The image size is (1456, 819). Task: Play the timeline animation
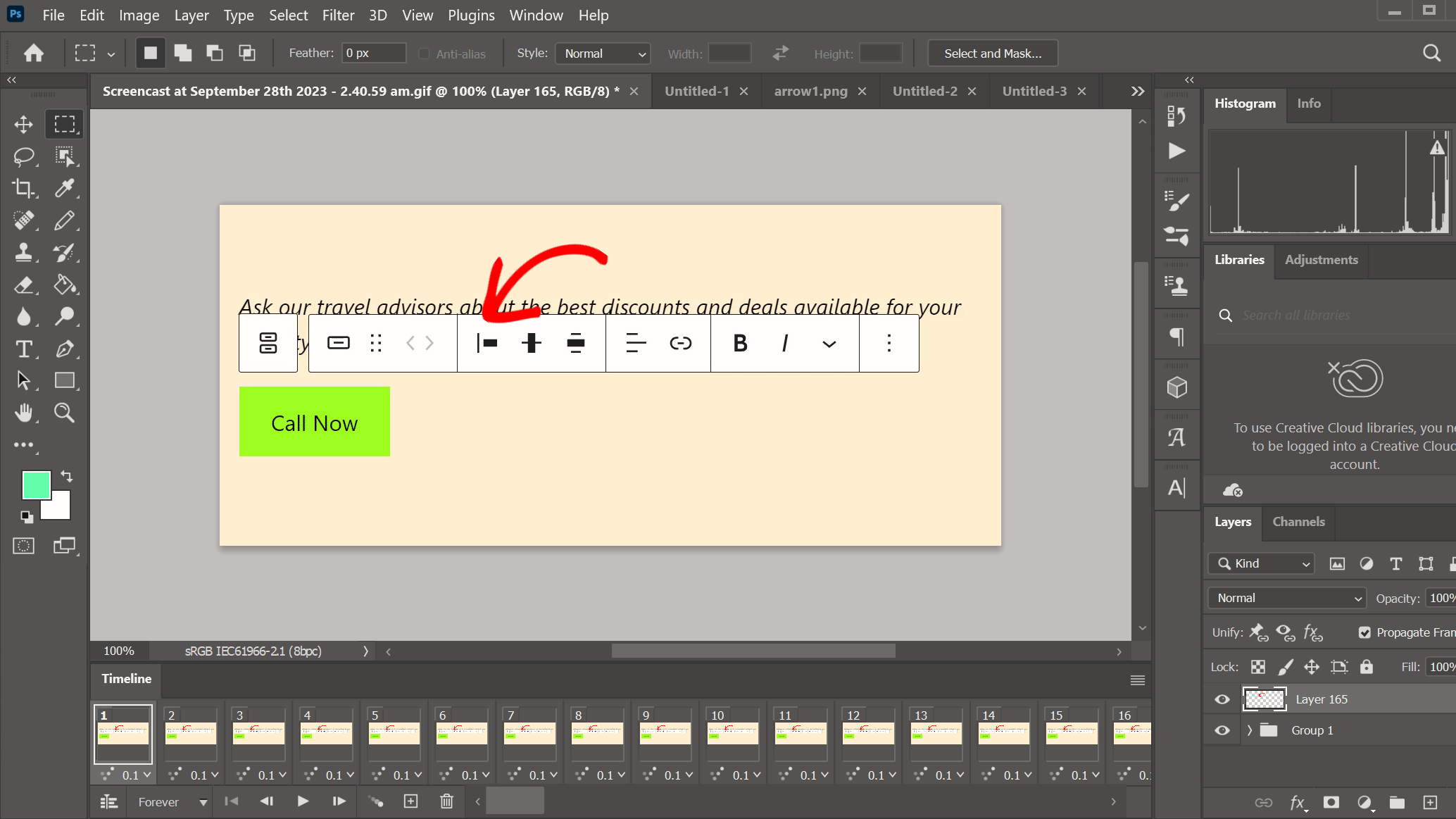coord(302,801)
